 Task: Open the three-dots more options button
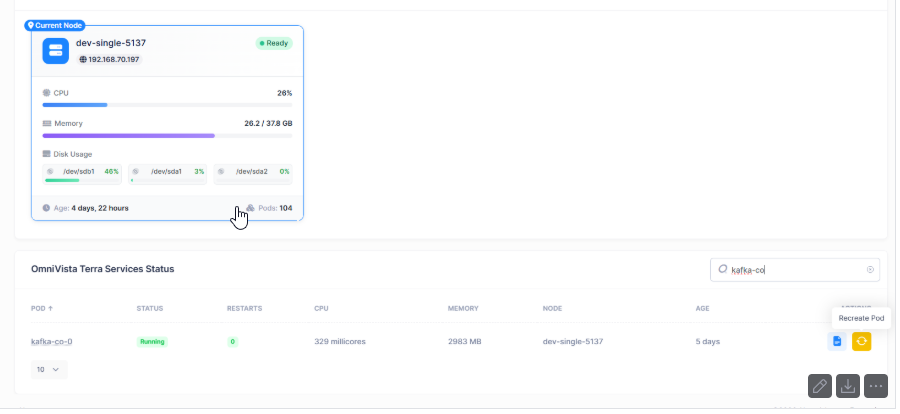876,386
